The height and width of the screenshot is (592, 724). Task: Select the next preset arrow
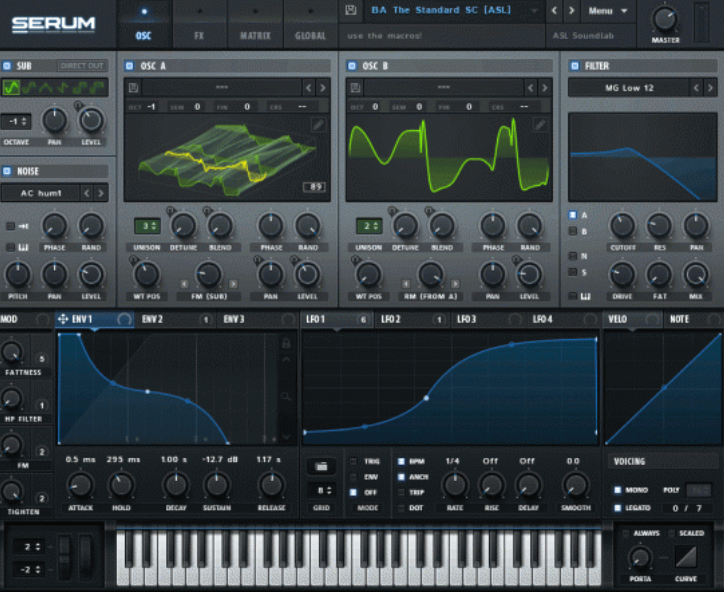(573, 11)
